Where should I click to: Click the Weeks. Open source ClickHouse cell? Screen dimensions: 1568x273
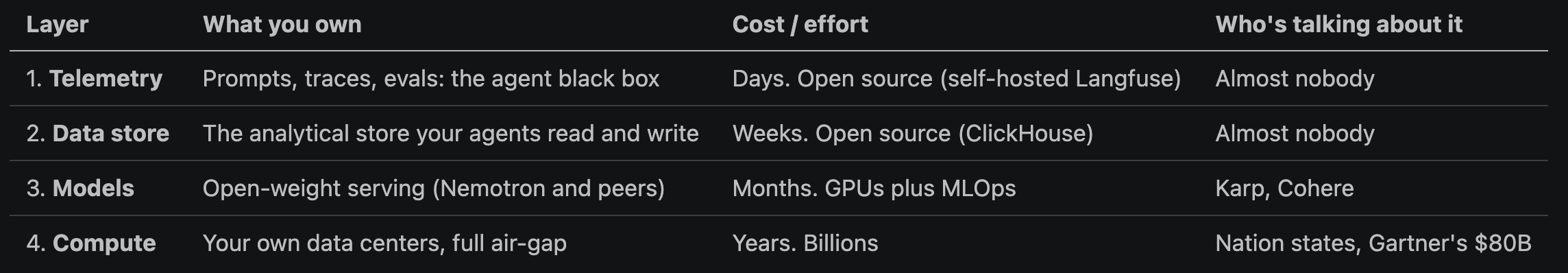coord(913,133)
